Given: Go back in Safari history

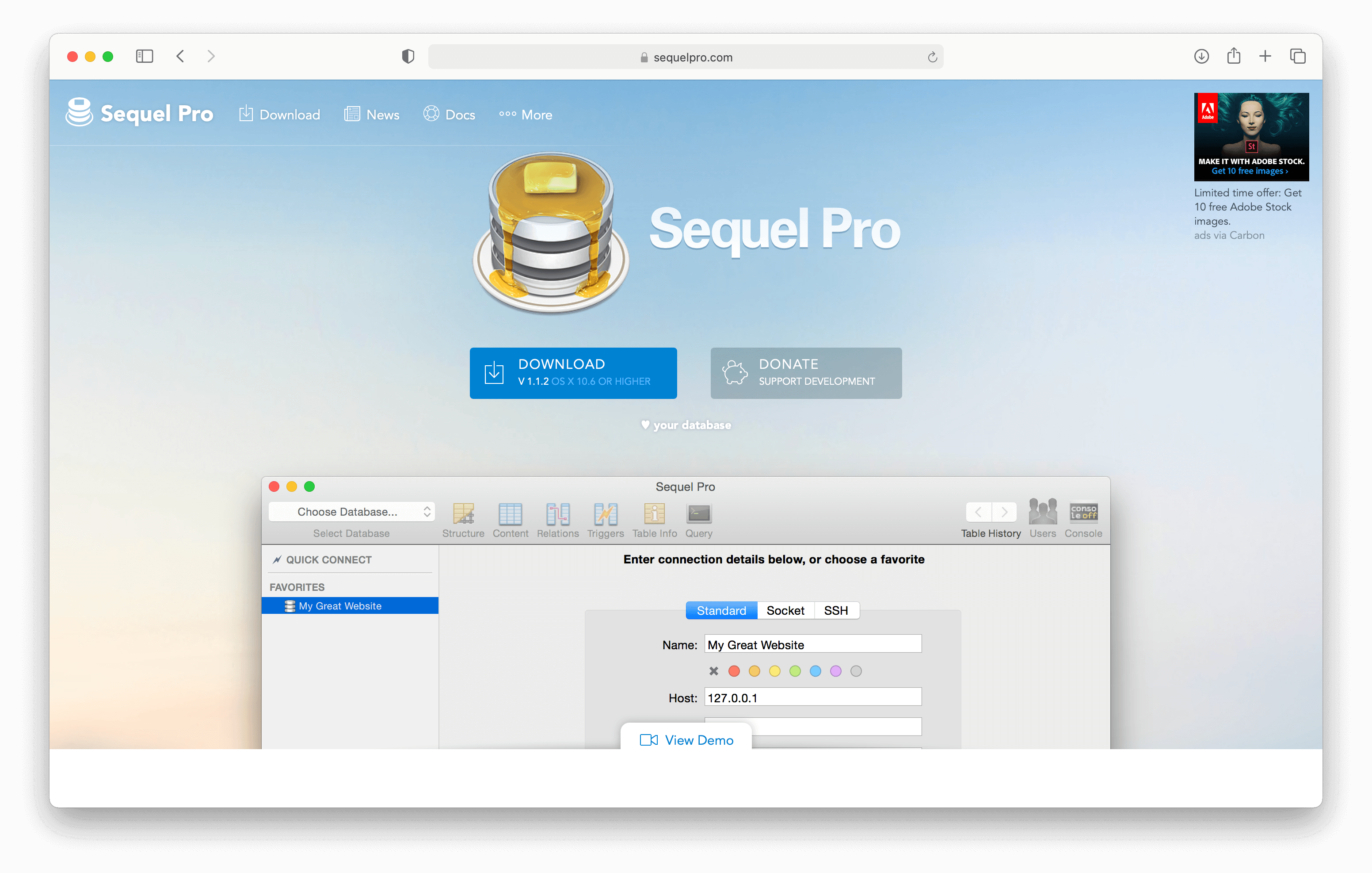Looking at the screenshot, I should pos(181,57).
